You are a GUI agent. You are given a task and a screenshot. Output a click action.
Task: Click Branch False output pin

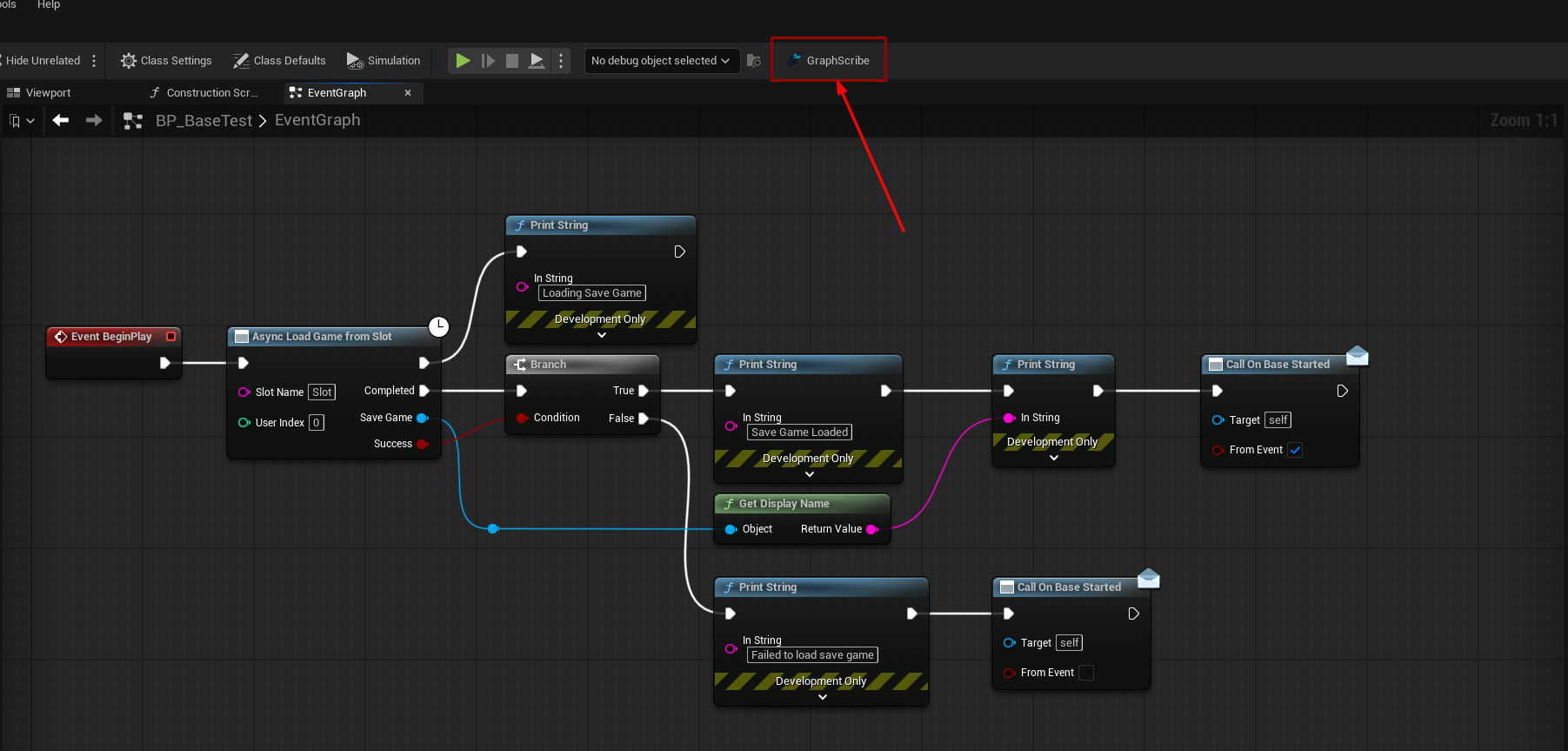(644, 419)
